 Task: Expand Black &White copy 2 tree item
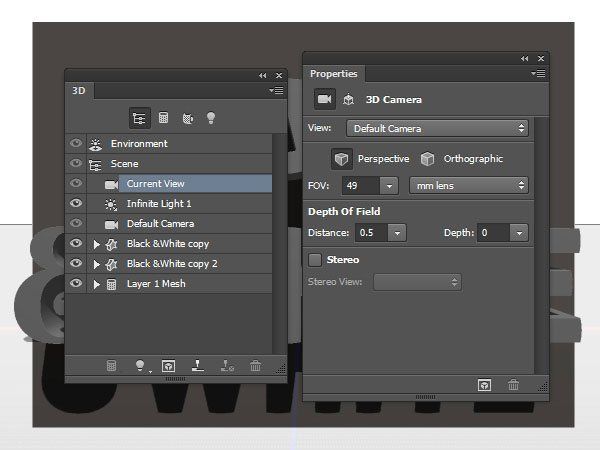96,264
